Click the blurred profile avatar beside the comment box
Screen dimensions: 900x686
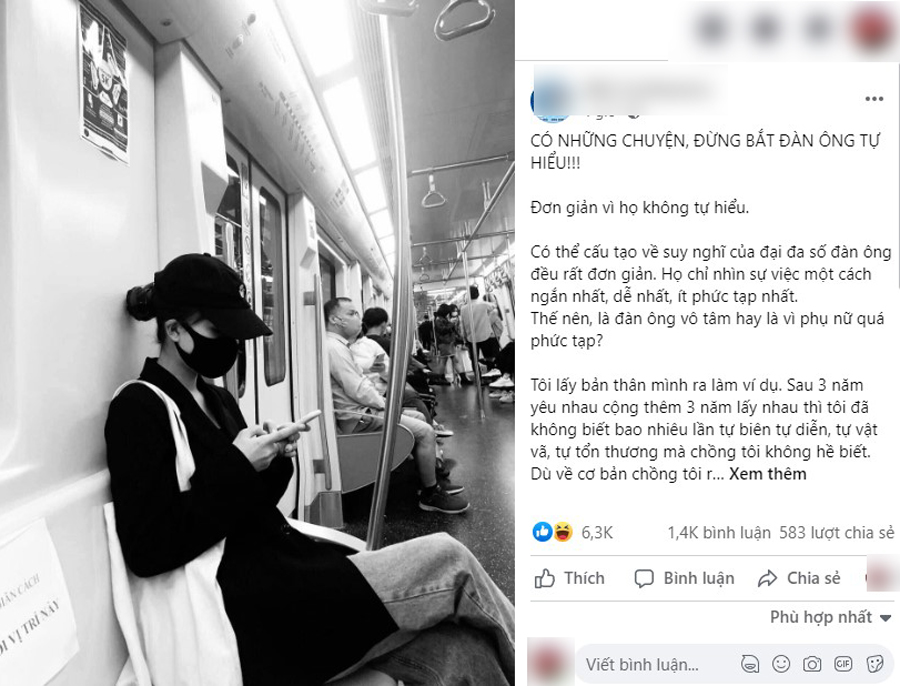[550, 661]
